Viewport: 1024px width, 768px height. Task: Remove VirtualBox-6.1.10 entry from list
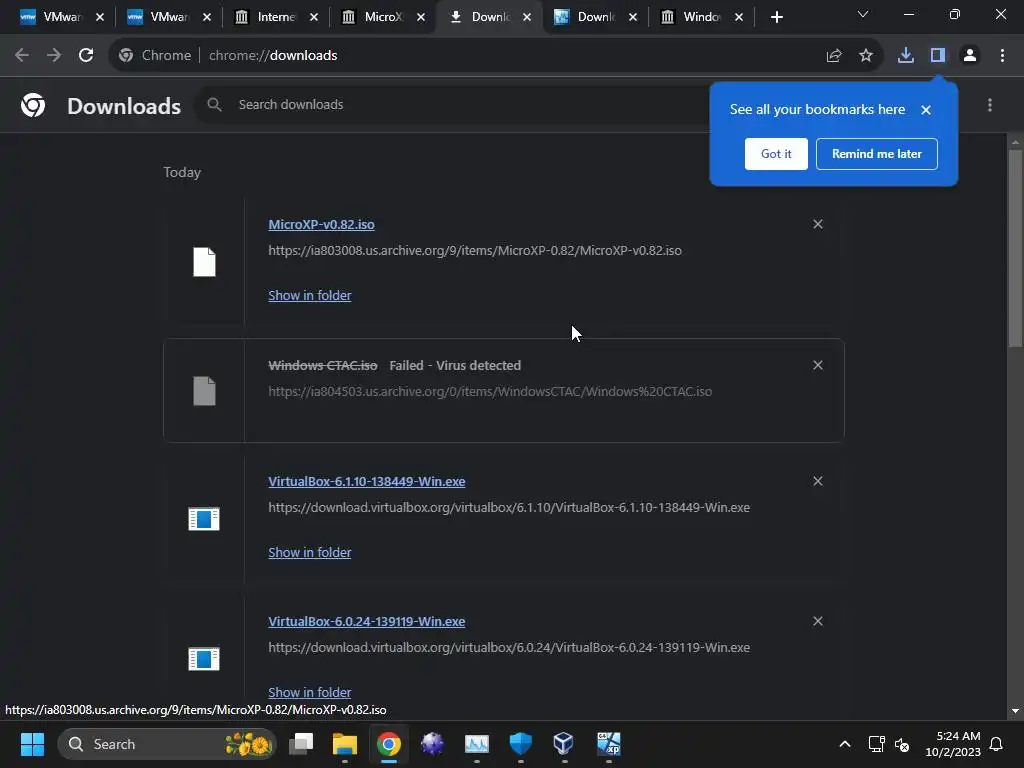click(818, 481)
